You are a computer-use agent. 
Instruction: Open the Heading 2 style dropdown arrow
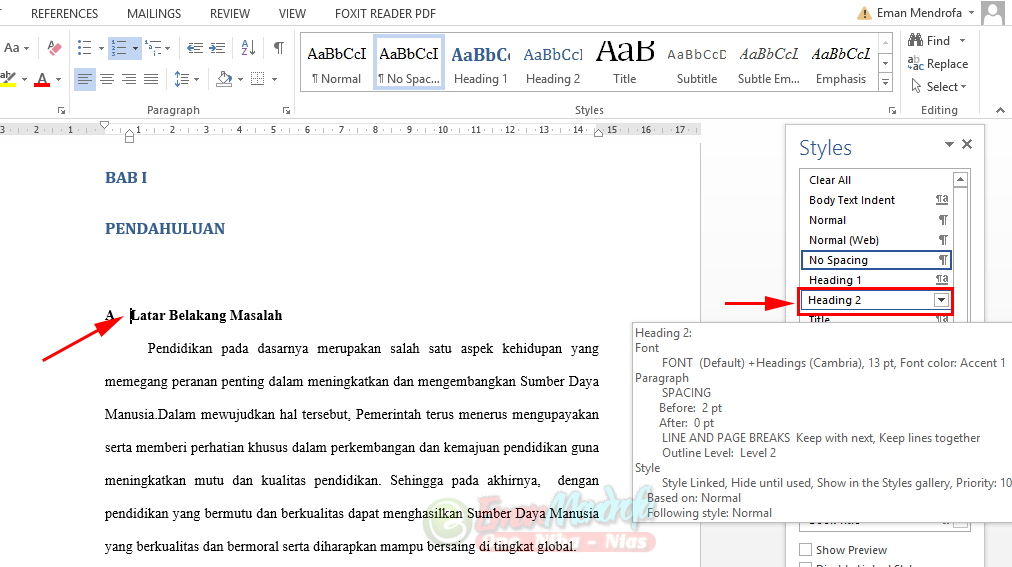click(941, 300)
